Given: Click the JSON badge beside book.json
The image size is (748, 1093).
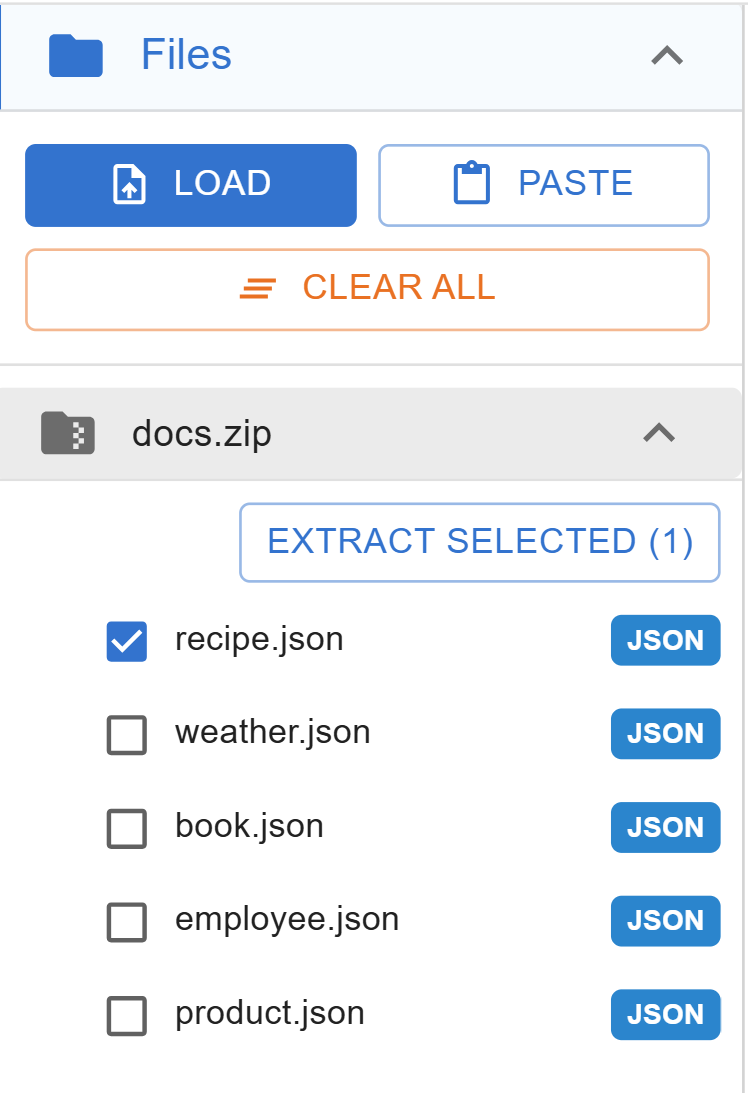Looking at the screenshot, I should [x=665, y=827].
